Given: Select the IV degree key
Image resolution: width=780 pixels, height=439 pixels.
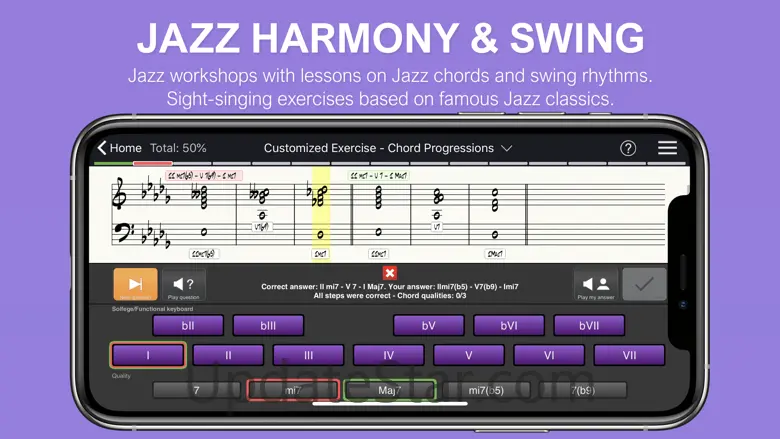Looking at the screenshot, I should pyautogui.click(x=389, y=355).
